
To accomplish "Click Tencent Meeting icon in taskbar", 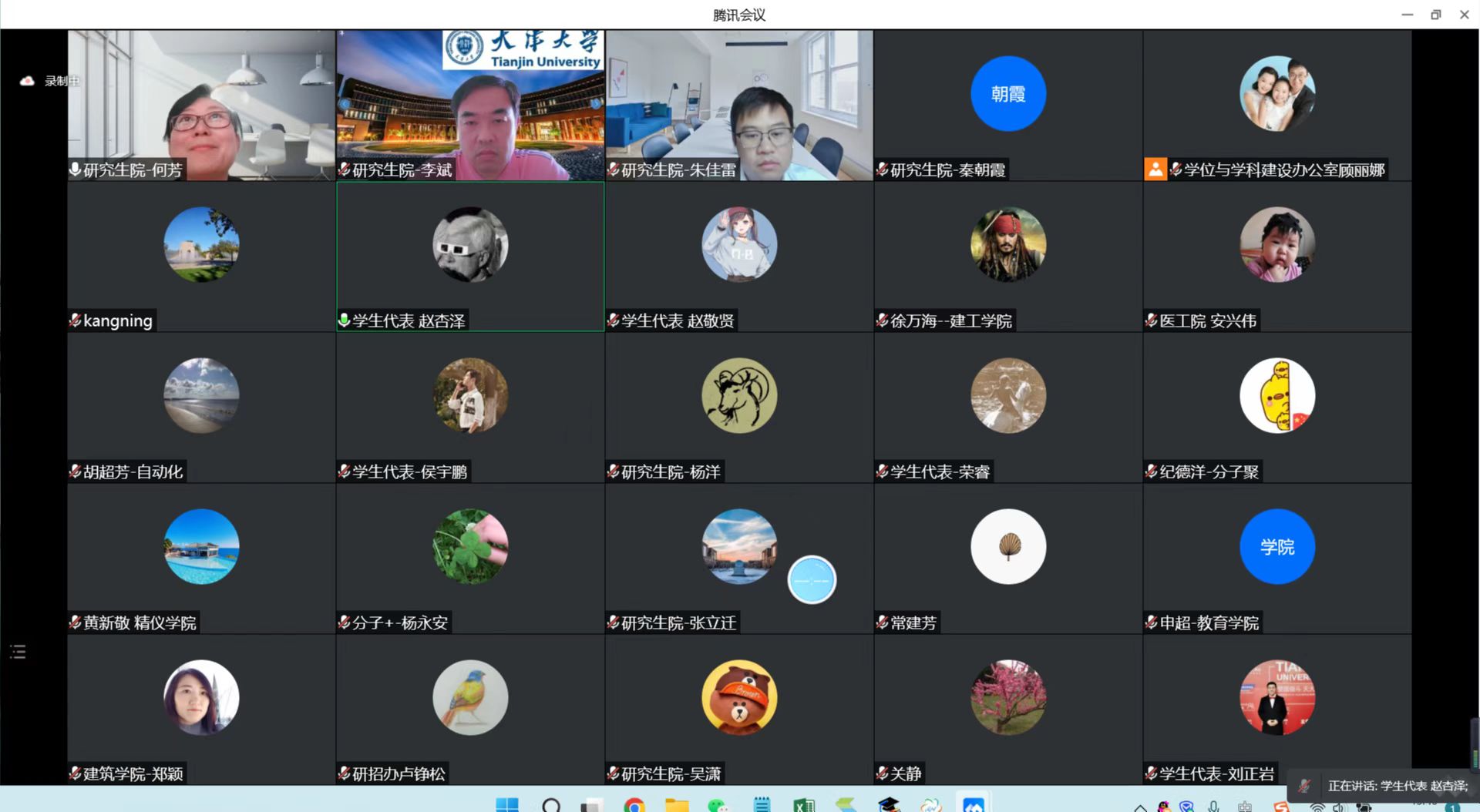I will [973, 805].
